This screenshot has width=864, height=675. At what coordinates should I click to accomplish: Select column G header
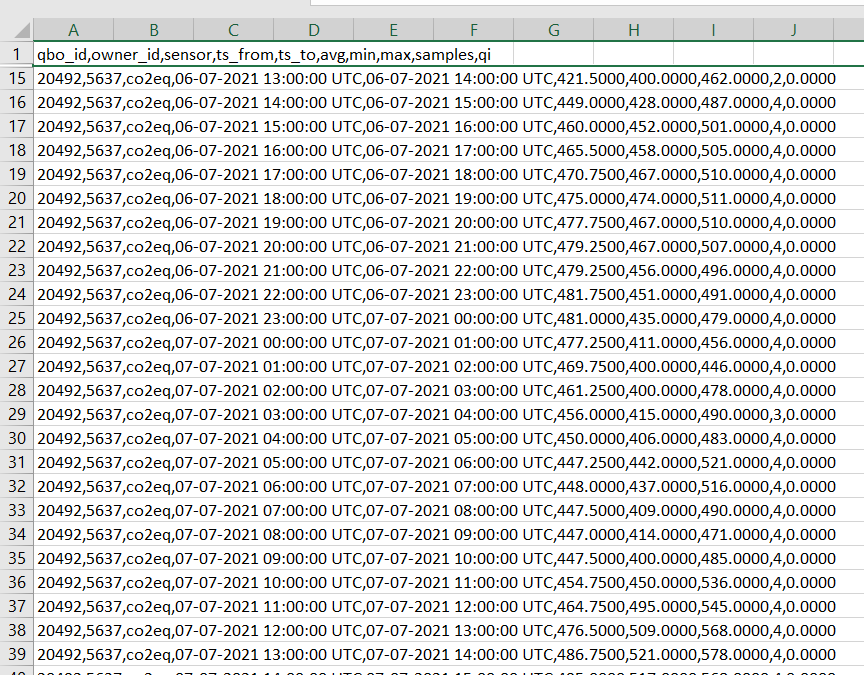(553, 30)
